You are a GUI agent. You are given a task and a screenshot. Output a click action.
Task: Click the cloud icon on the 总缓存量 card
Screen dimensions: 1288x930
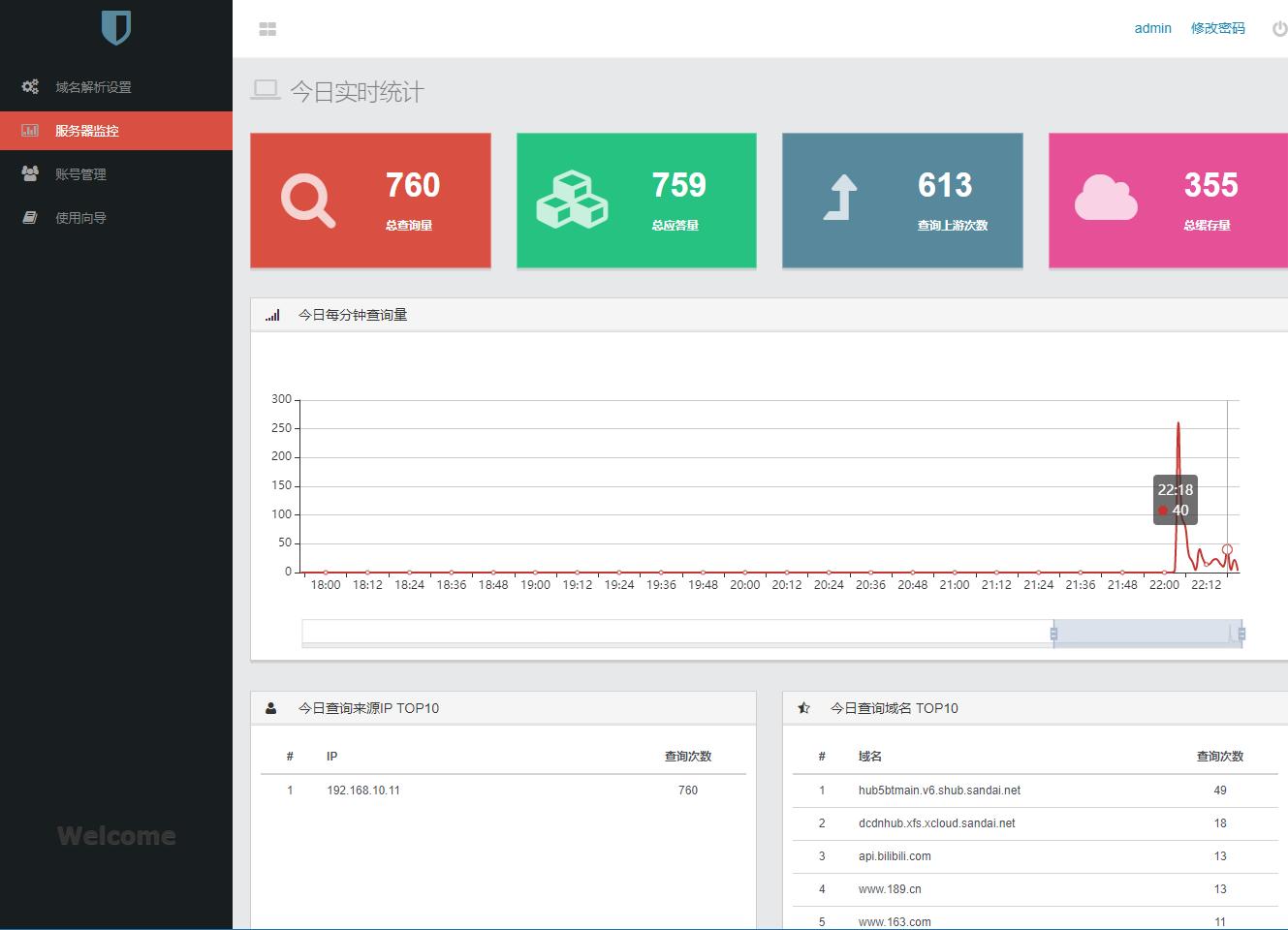coord(1106,199)
